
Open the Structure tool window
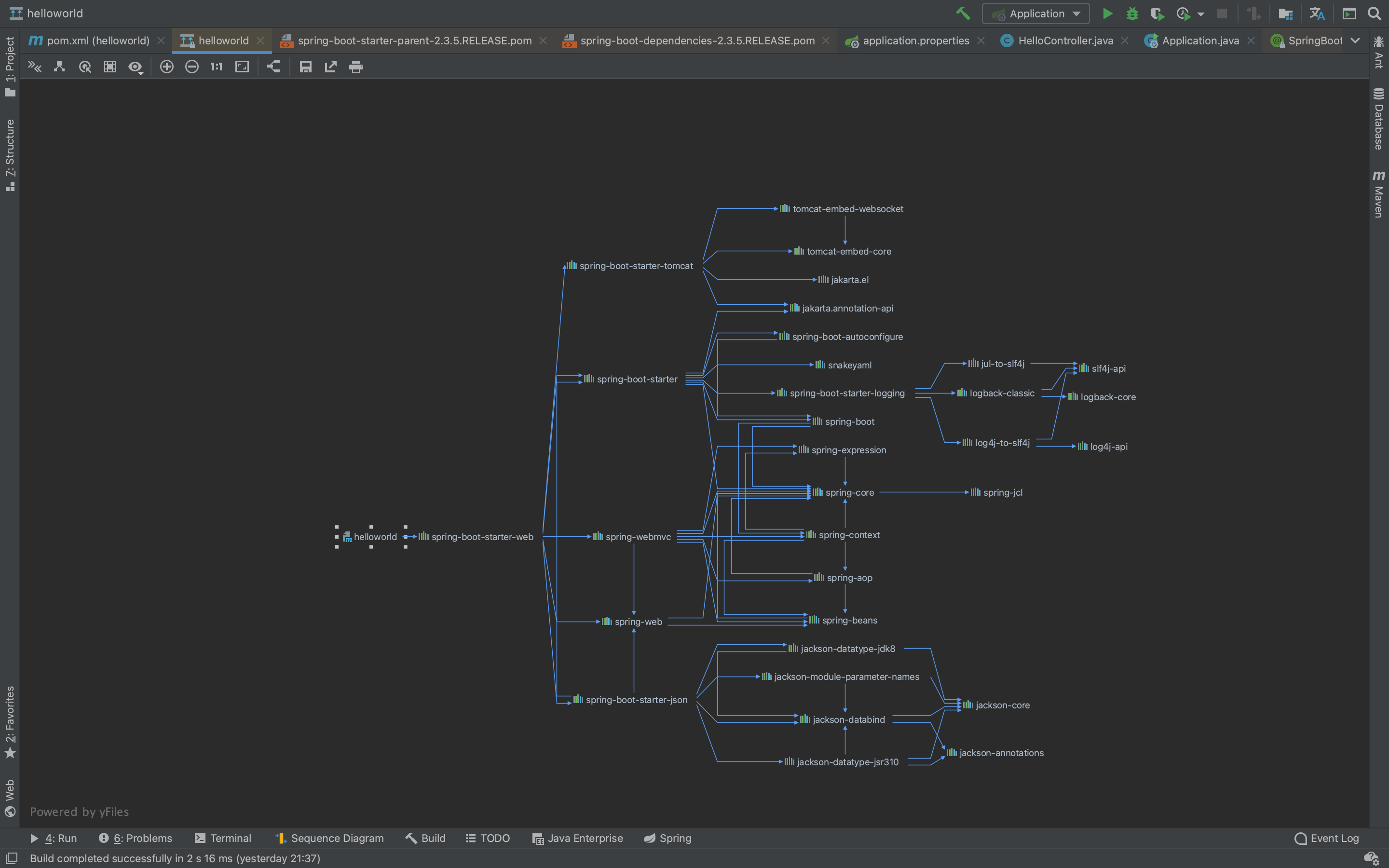coord(10,155)
